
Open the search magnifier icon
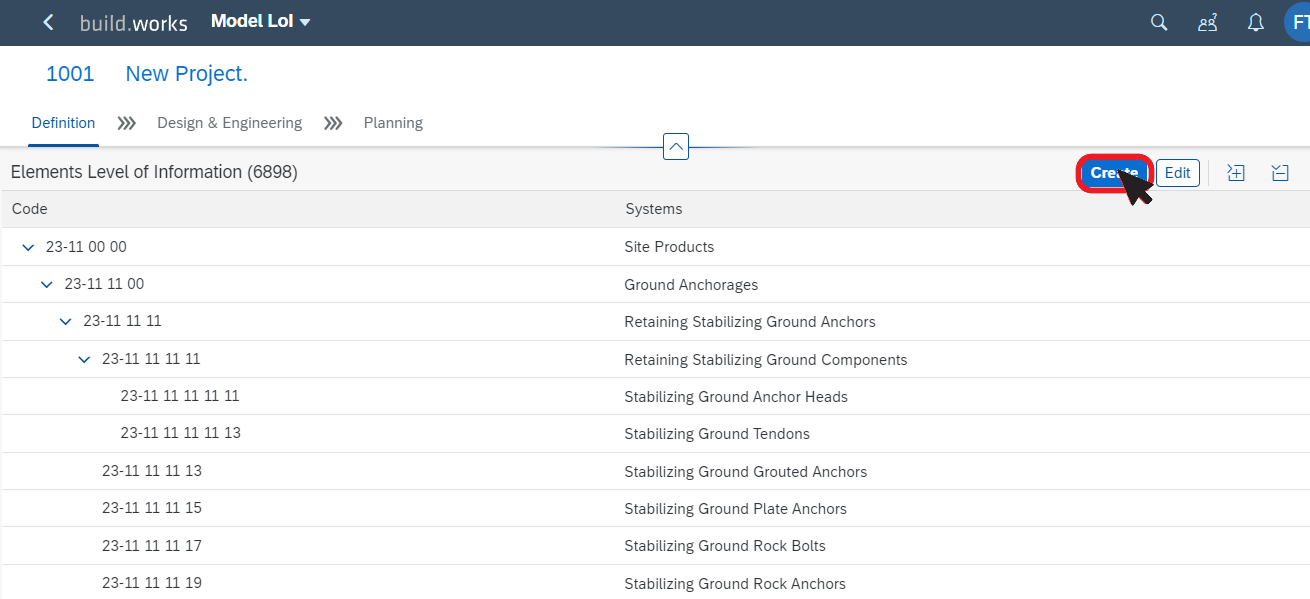tap(1159, 22)
